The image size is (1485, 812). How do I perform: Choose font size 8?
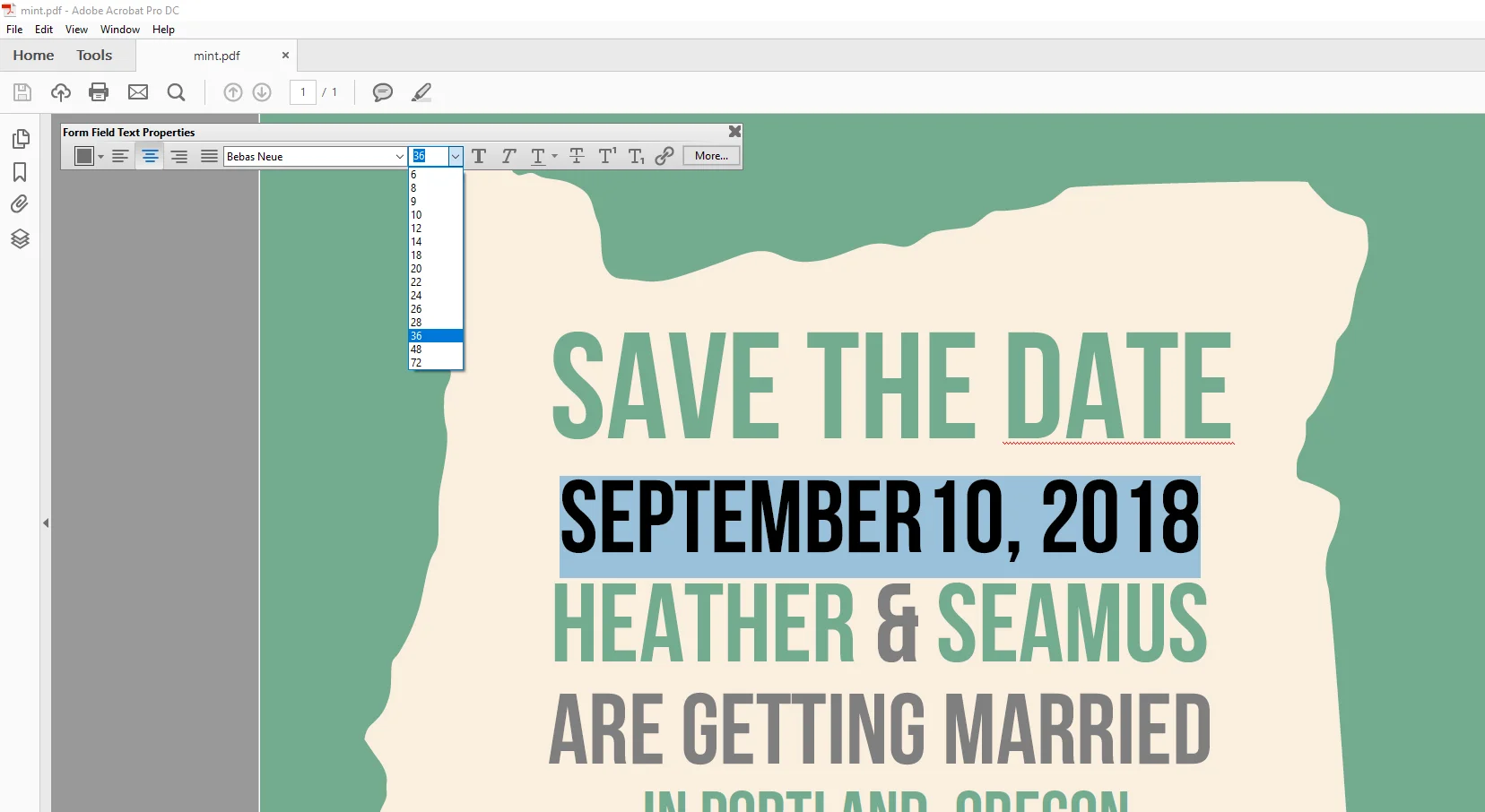coord(436,188)
